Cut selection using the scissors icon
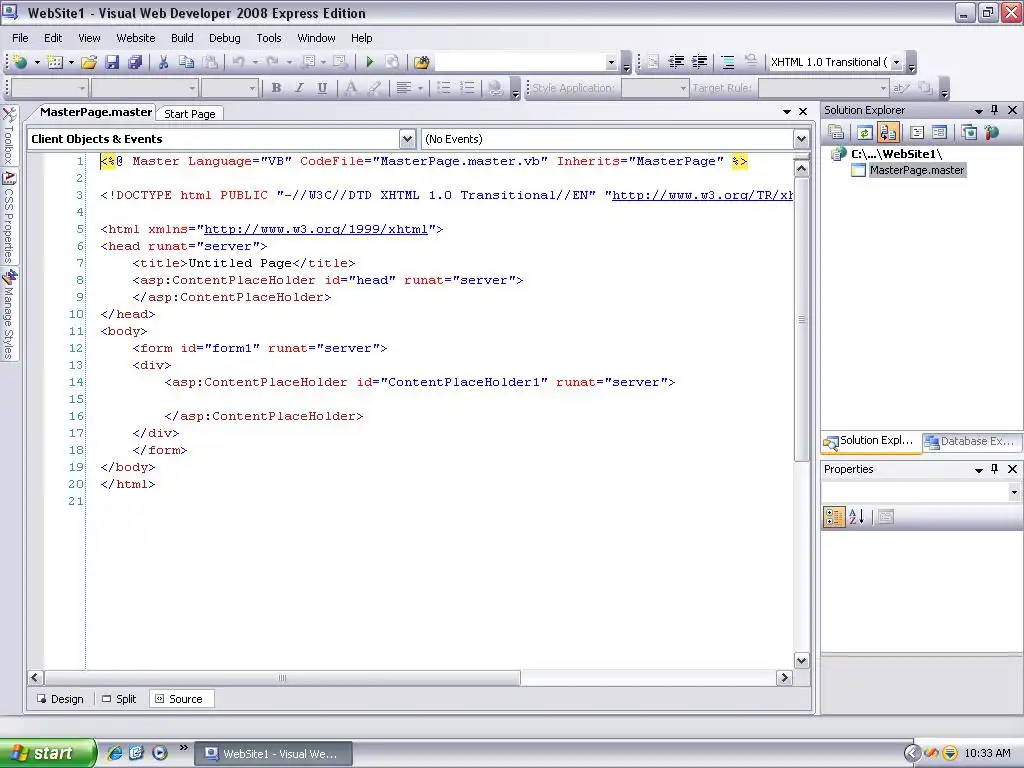This screenshot has height=768, width=1024. pyautogui.click(x=163, y=62)
